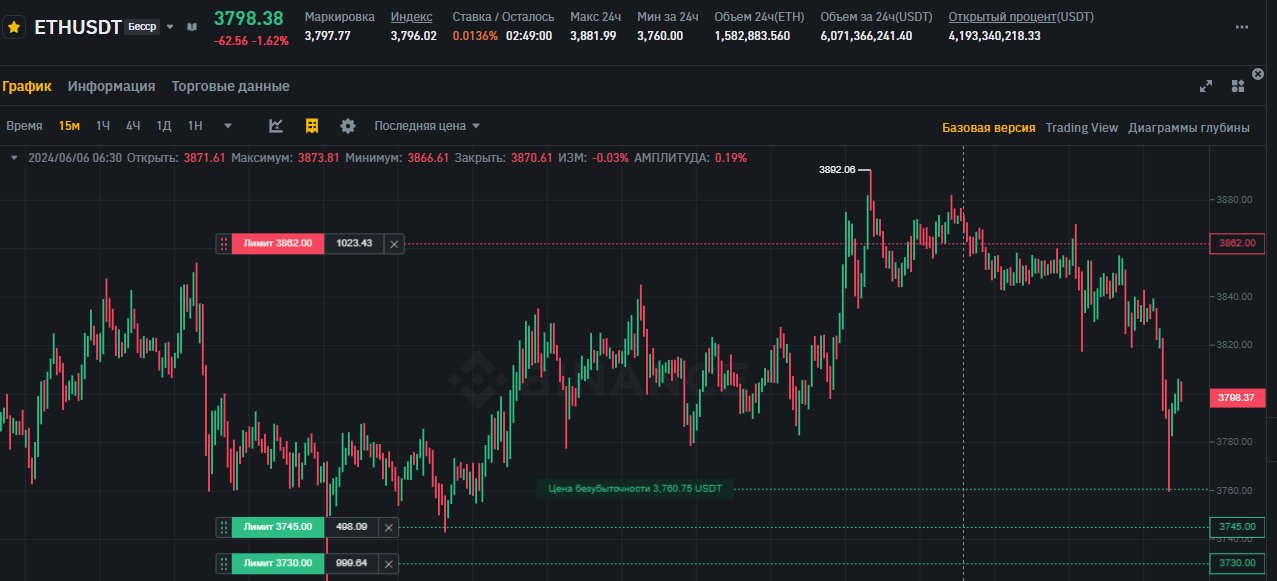Viewport: 1277px width, 581px height.
Task: Show Диаграммы глубины depth chart
Action: tap(1188, 127)
